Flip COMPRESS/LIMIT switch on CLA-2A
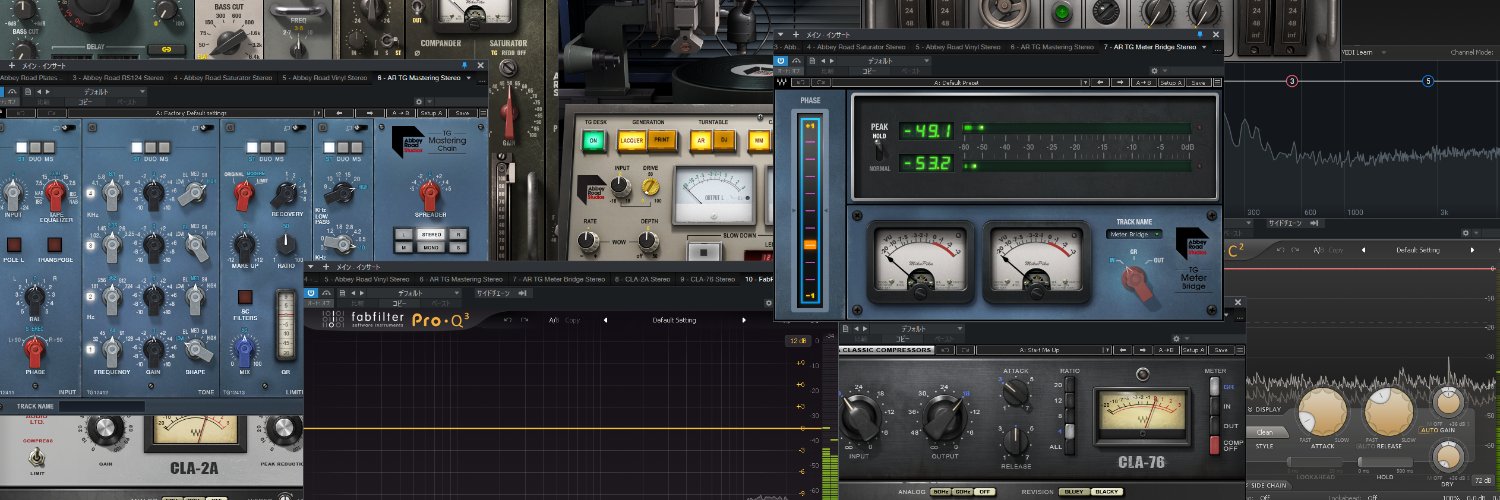The width and height of the screenshot is (1500, 500). point(36,458)
